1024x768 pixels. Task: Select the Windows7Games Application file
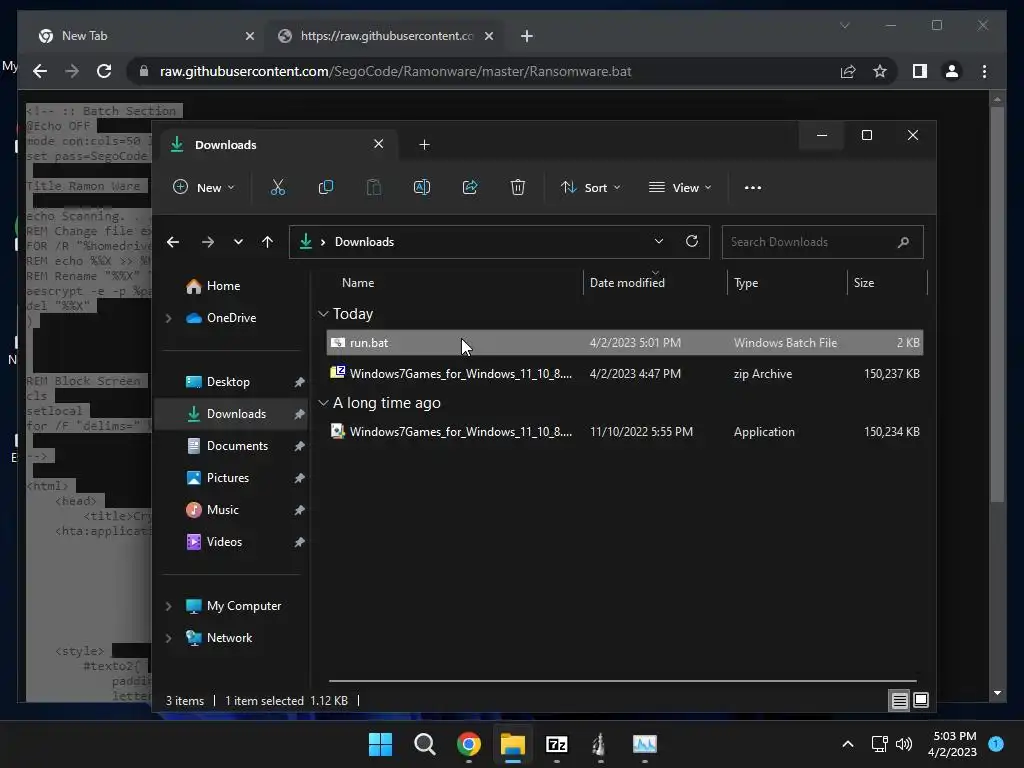[x=624, y=432]
